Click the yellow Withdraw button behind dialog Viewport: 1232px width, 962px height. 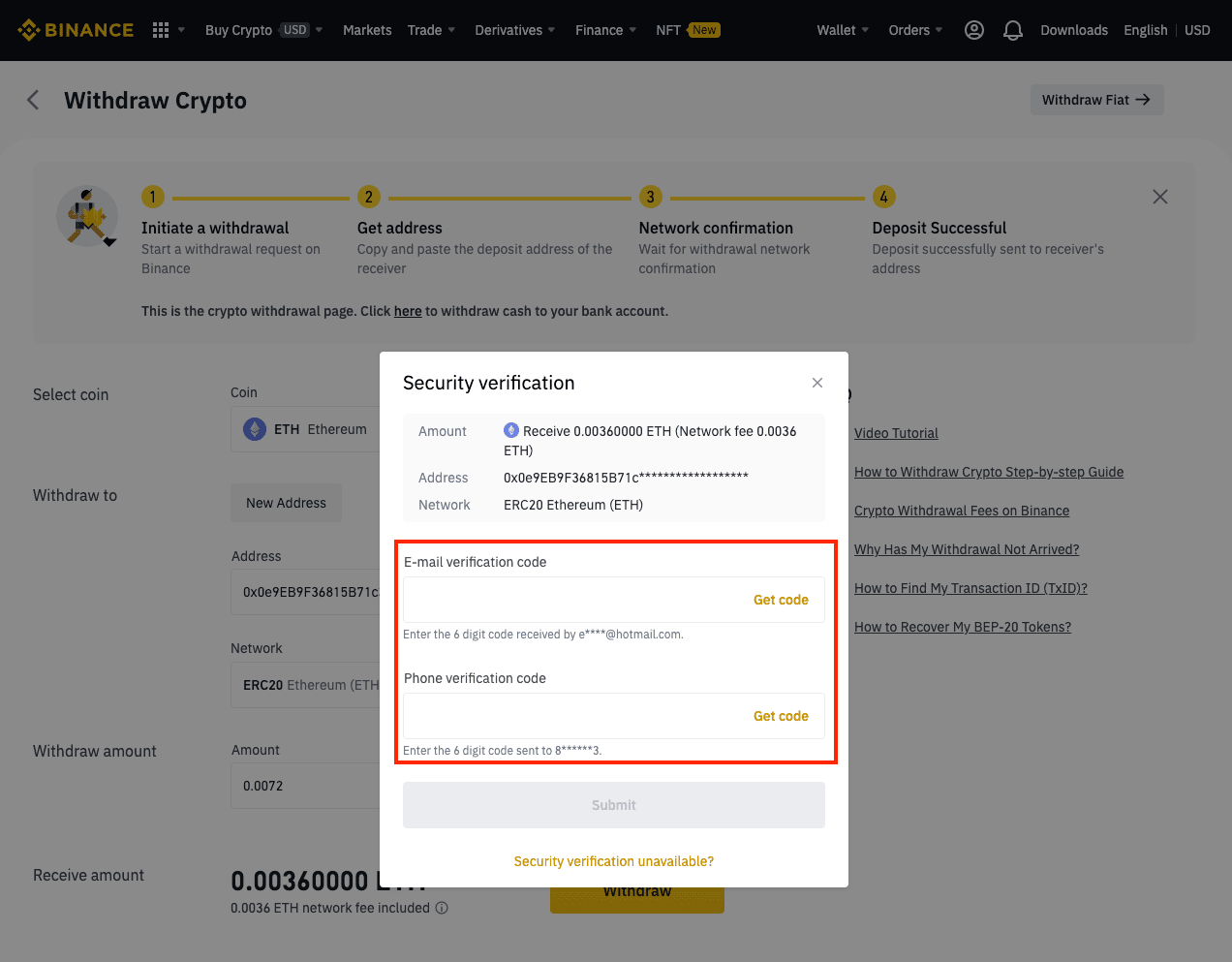(637, 900)
